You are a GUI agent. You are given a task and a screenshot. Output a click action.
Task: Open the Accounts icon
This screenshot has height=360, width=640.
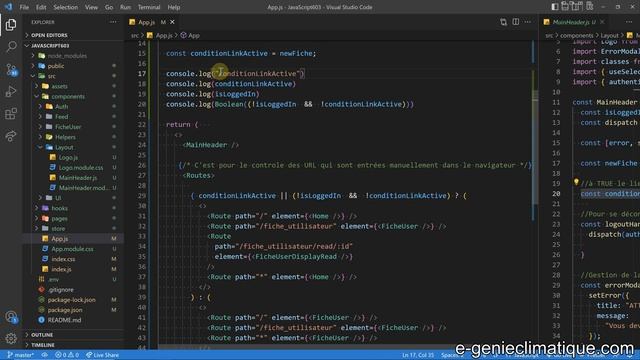point(11,317)
